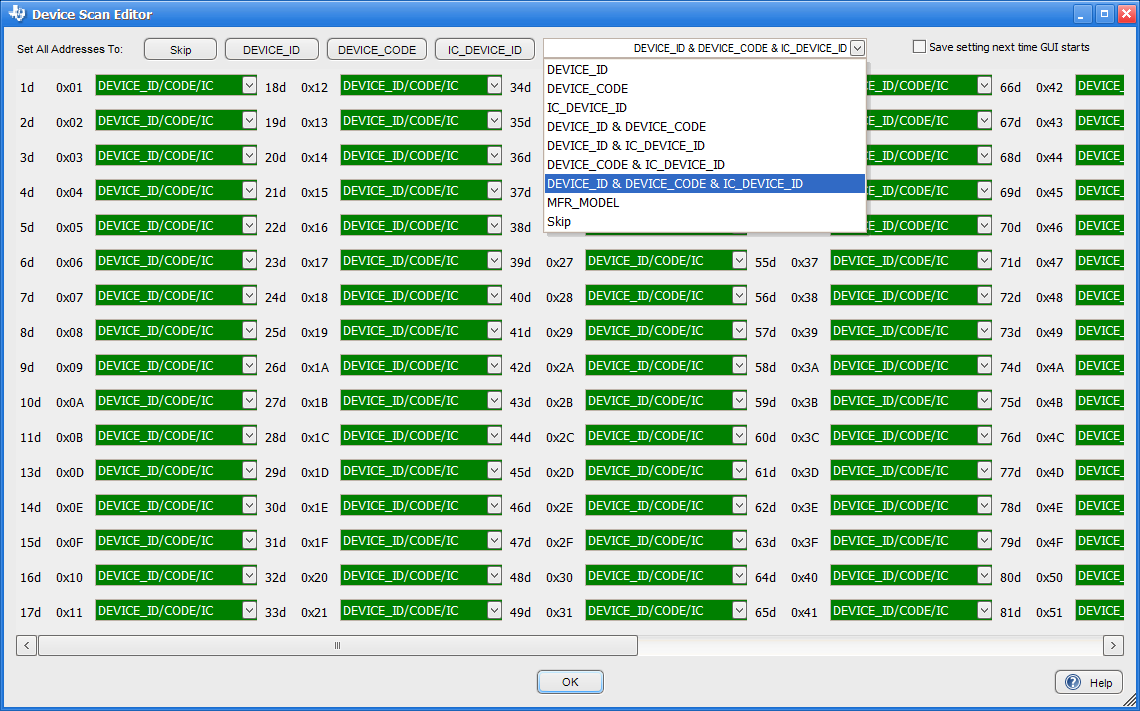Enable "Save setting next time GUI starts"

(917, 46)
